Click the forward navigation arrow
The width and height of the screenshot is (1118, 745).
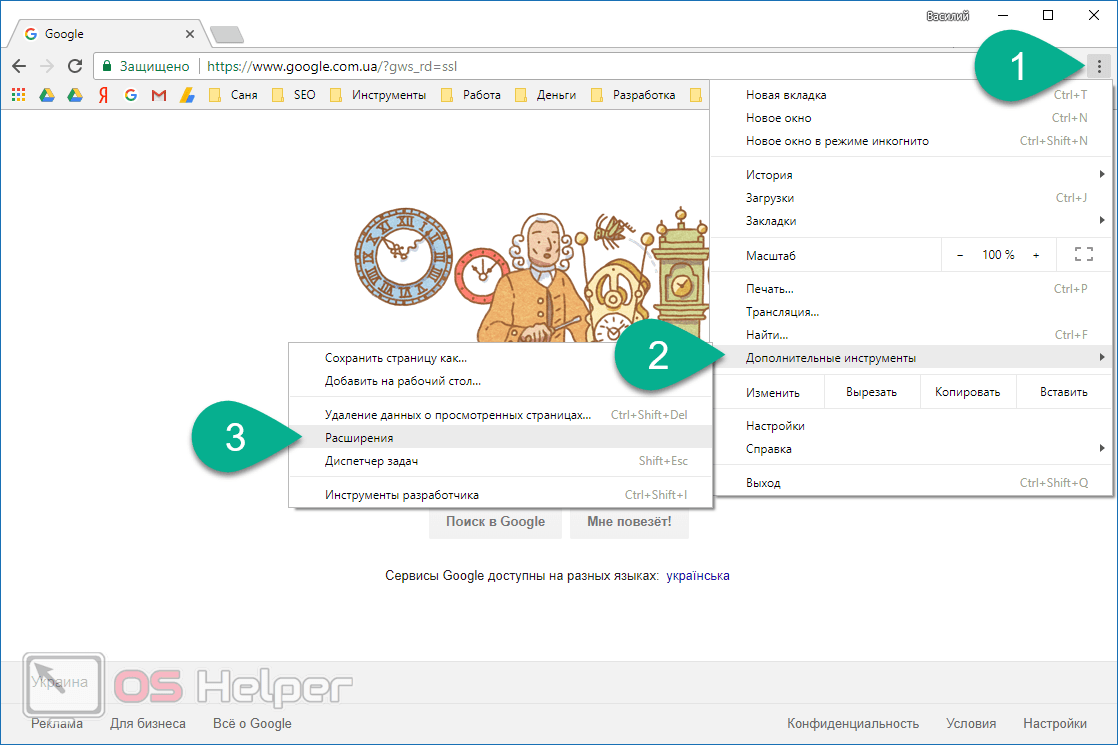tap(47, 66)
